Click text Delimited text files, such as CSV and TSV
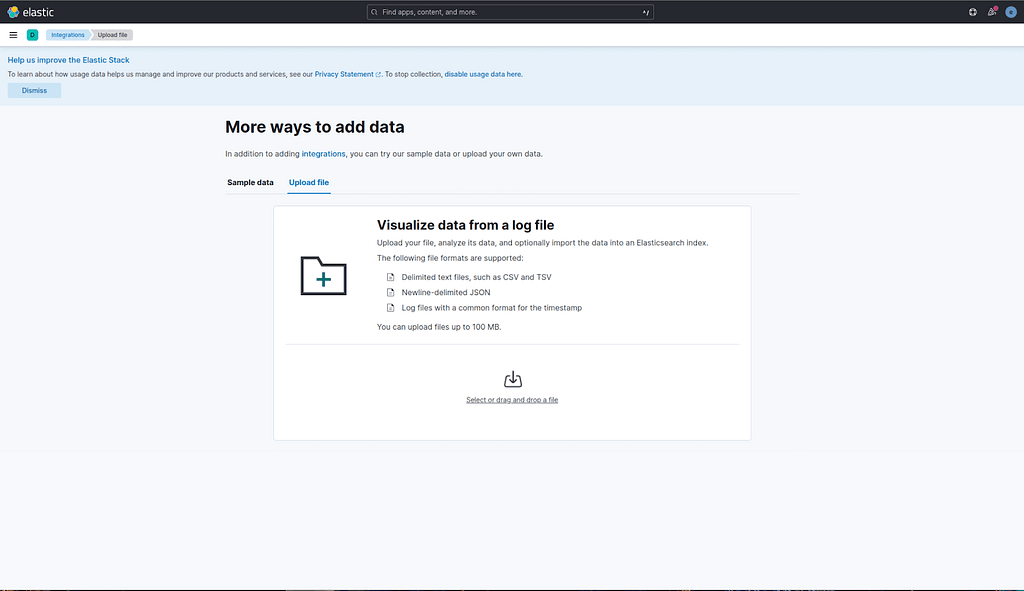Screen dimensions: 1024x591 pos(476,277)
